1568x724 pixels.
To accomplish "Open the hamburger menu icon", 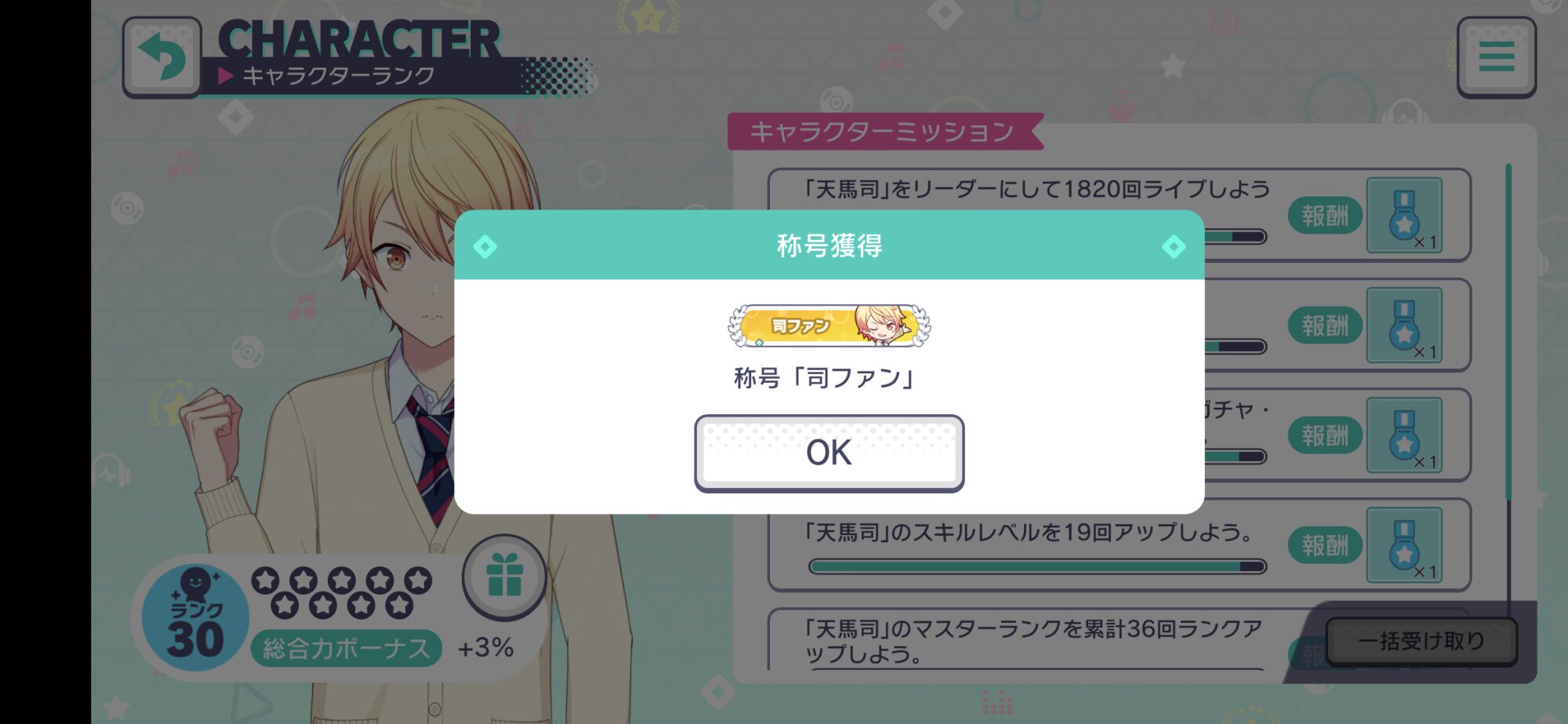I will 1496,57.
